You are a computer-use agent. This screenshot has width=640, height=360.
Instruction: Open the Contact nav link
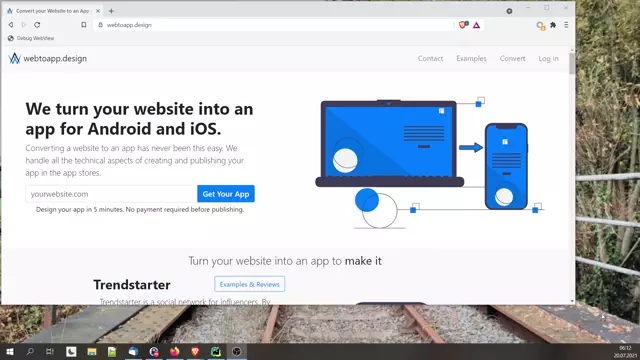(430, 58)
